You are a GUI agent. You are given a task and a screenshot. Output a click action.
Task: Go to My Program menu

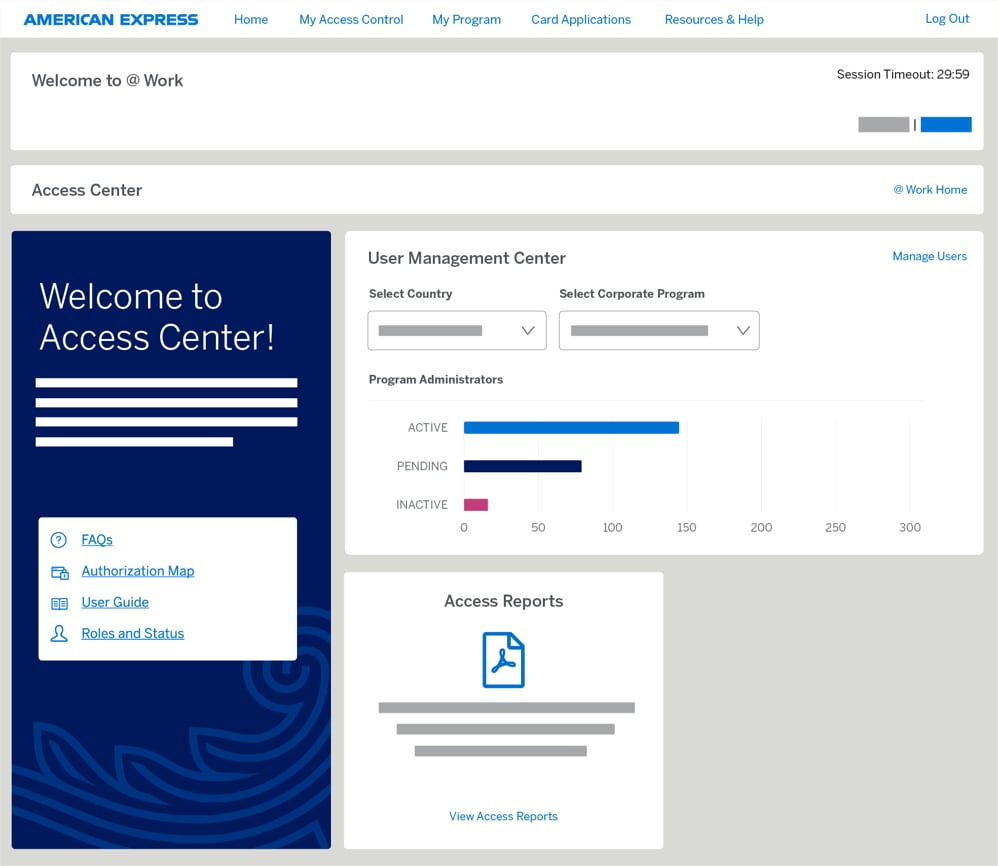pyautogui.click(x=466, y=19)
